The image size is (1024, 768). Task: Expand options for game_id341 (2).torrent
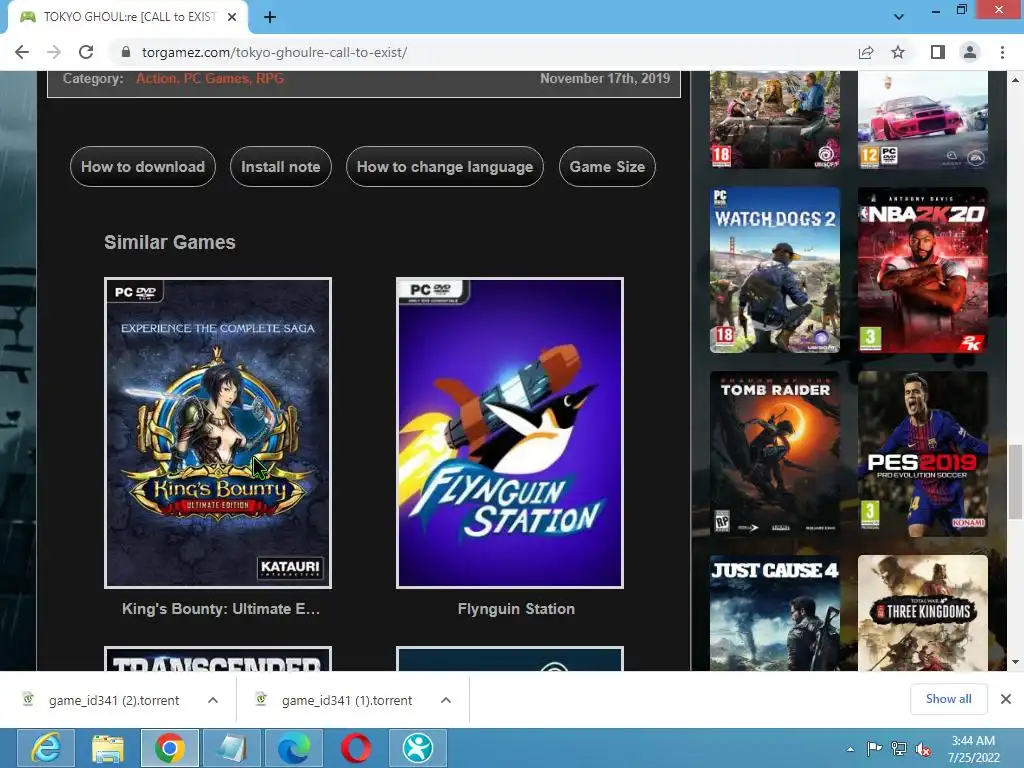[x=213, y=700]
